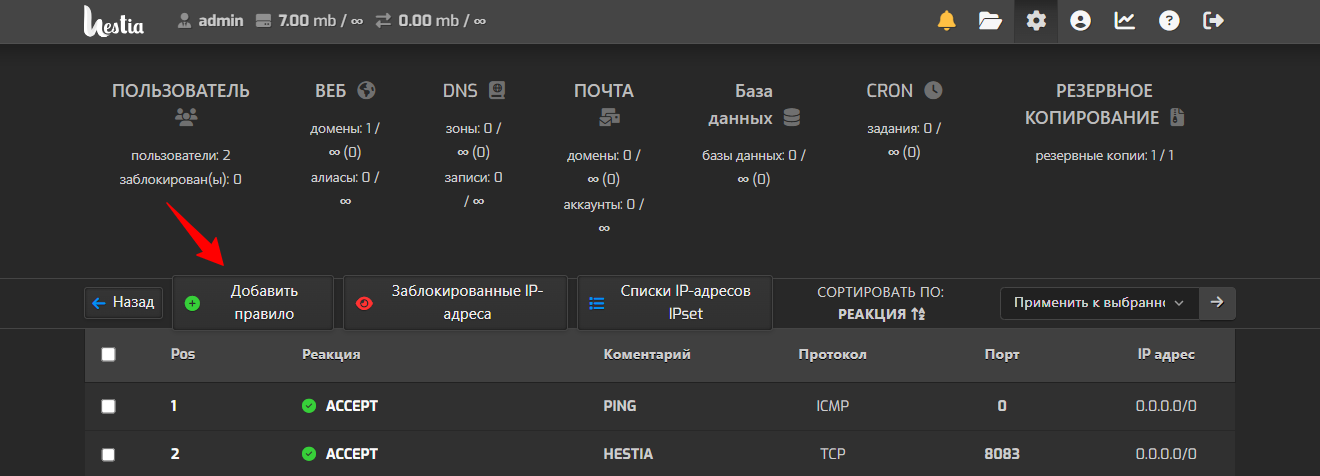Open server settings gear icon
Viewport: 1320px width, 476px height.
click(1036, 20)
